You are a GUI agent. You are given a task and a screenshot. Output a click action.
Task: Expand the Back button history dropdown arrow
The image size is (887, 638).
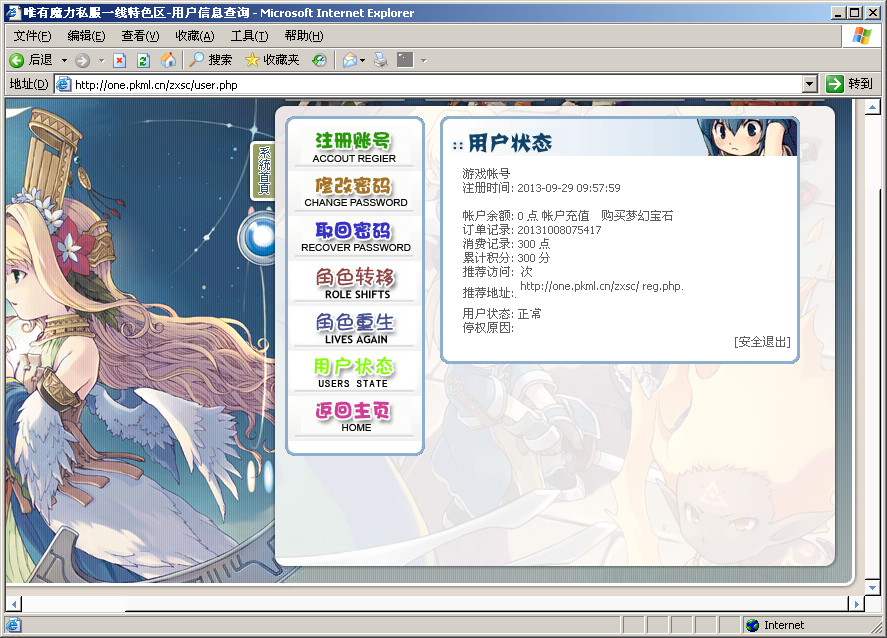[64, 60]
